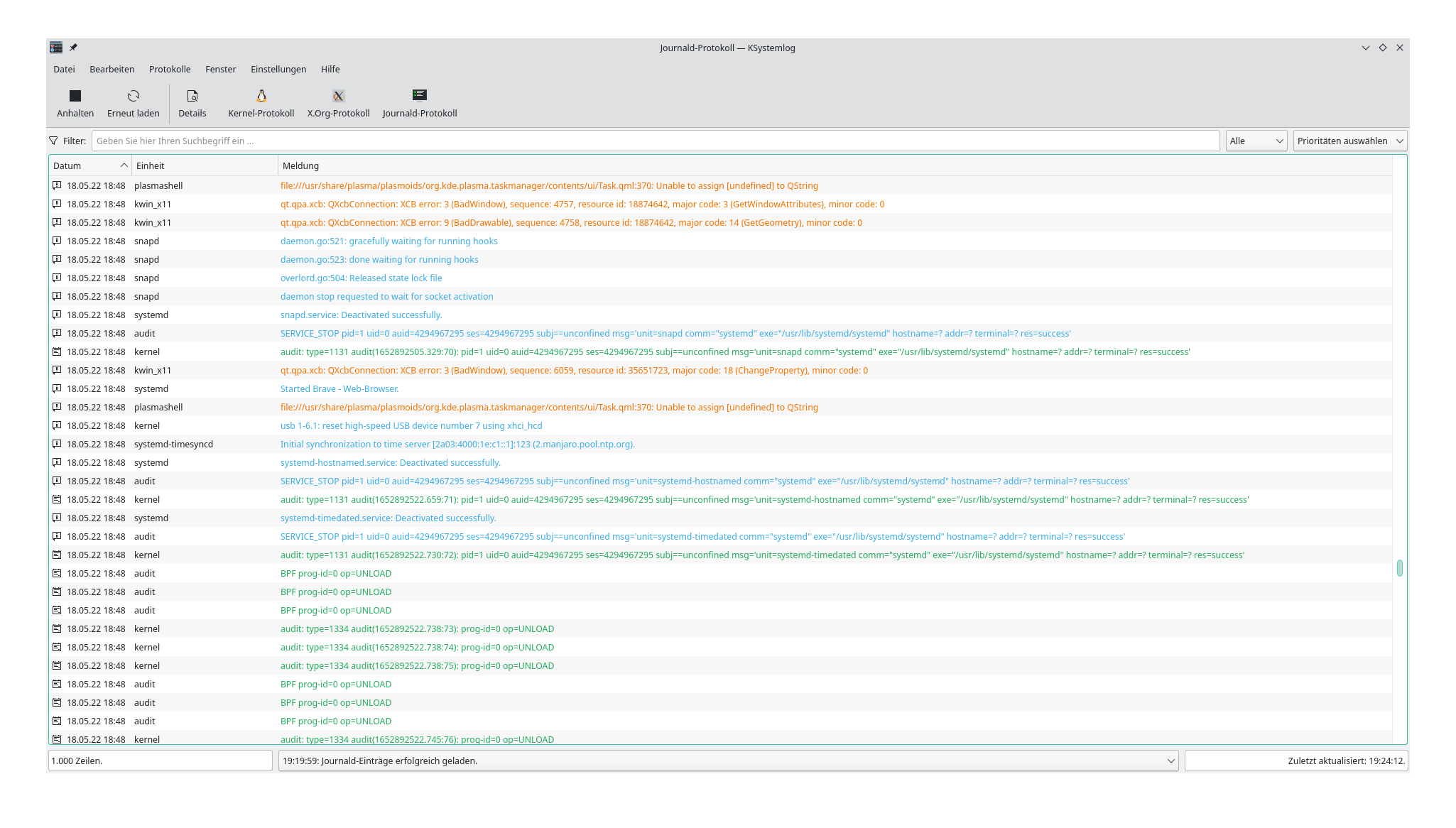
Task: Click the KSystemlog app icon in title bar
Action: click(56, 48)
